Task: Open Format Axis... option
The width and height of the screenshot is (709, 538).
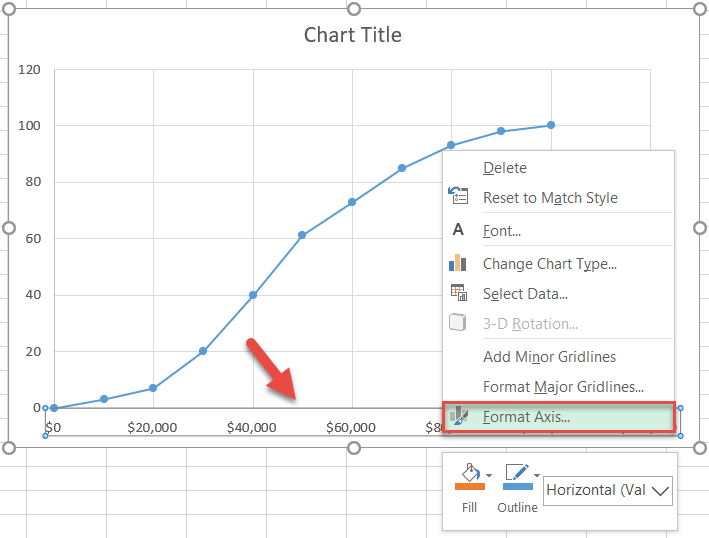Action: [x=559, y=416]
